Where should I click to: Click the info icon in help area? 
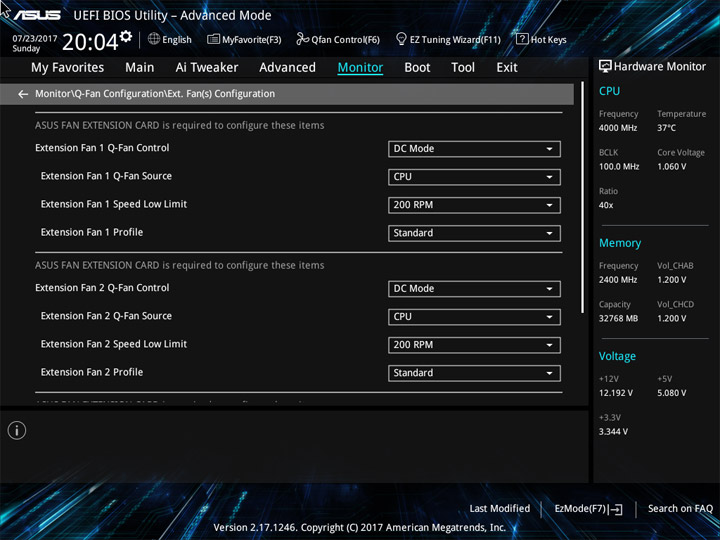(x=17, y=430)
